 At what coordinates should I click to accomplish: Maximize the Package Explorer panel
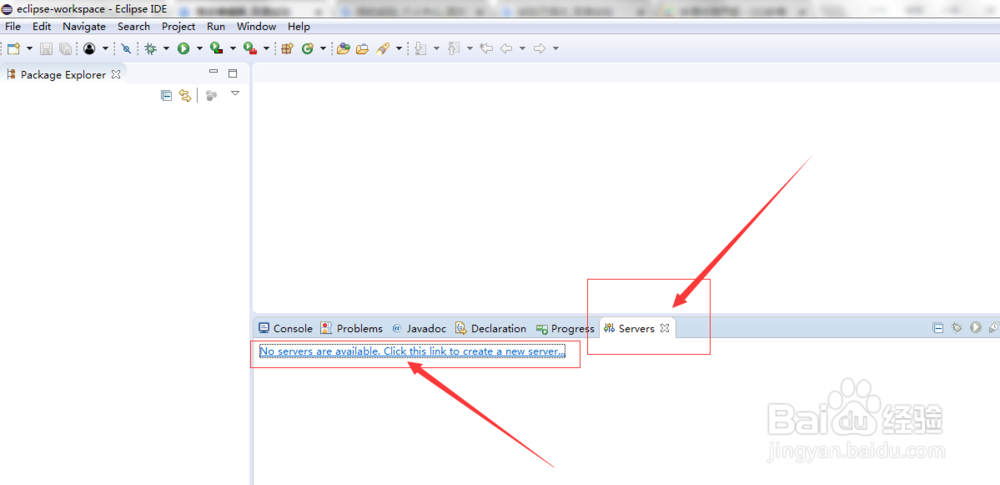click(233, 73)
